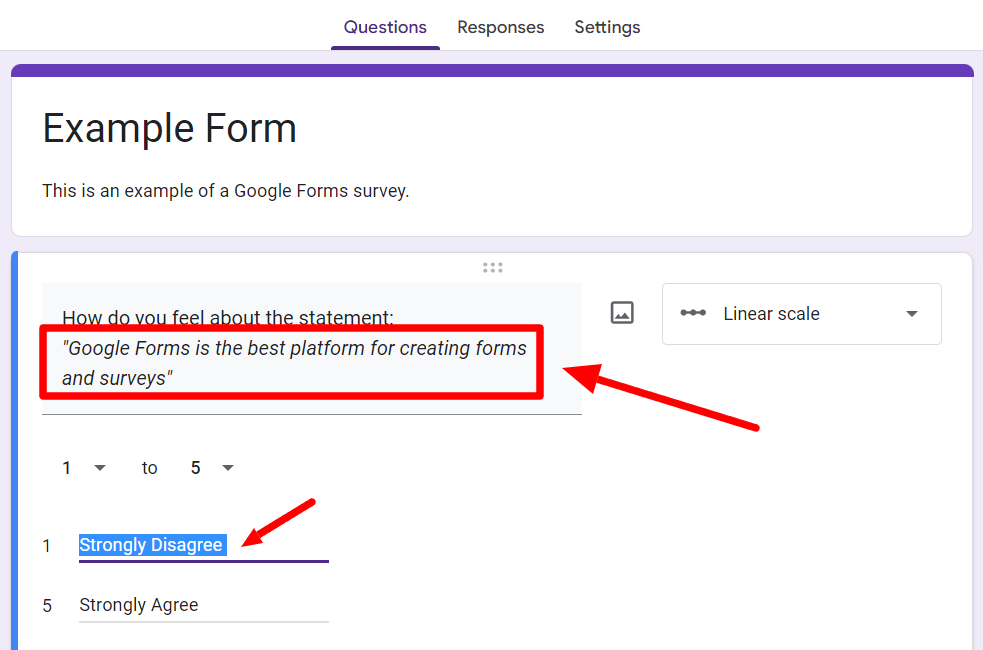Screen dimensions: 983x650
Task: Click the add image icon for the question
Action: [622, 313]
